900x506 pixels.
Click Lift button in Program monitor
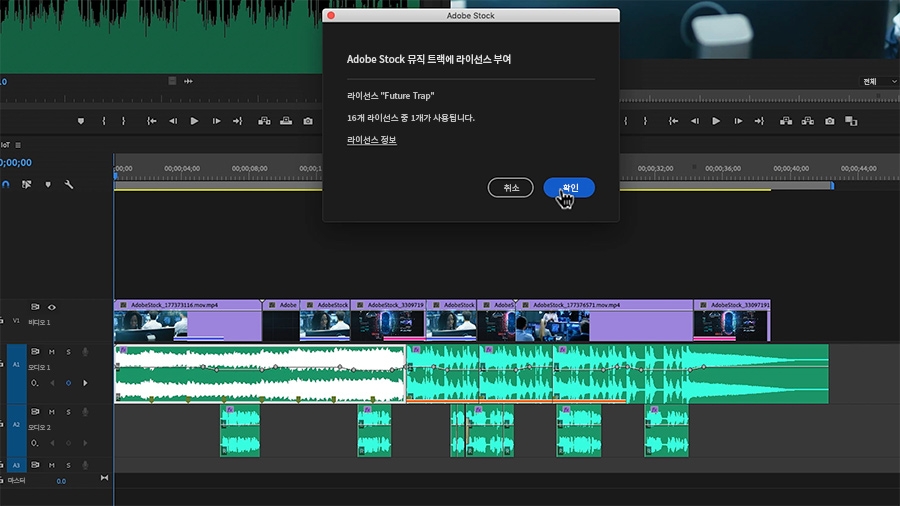tap(786, 121)
